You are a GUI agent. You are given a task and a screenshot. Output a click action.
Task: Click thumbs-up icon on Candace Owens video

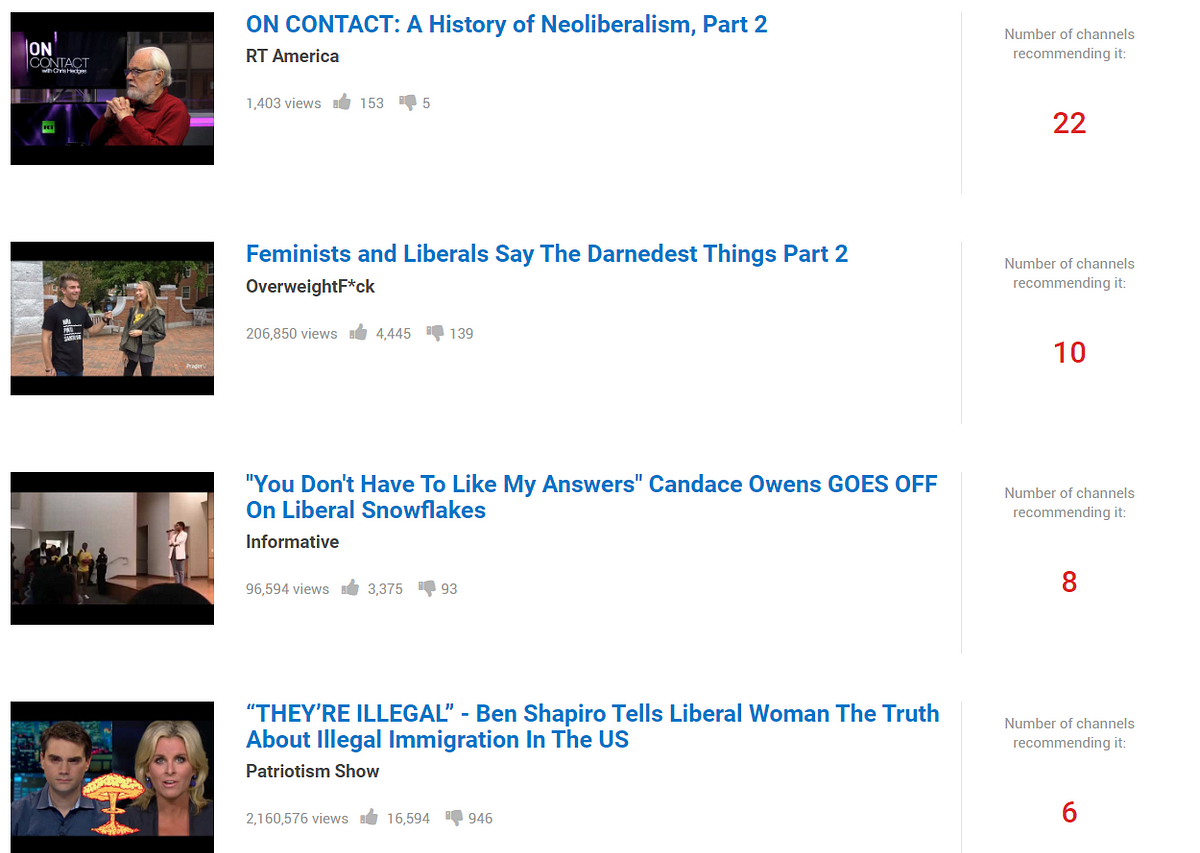[350, 588]
